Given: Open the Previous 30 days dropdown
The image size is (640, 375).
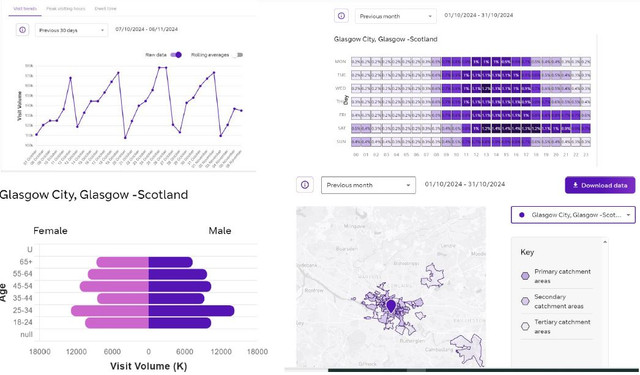Looking at the screenshot, I should [x=71, y=30].
